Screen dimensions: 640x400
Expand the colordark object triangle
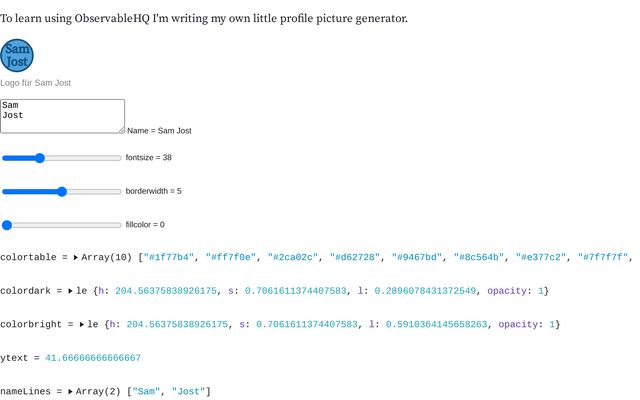[71, 291]
